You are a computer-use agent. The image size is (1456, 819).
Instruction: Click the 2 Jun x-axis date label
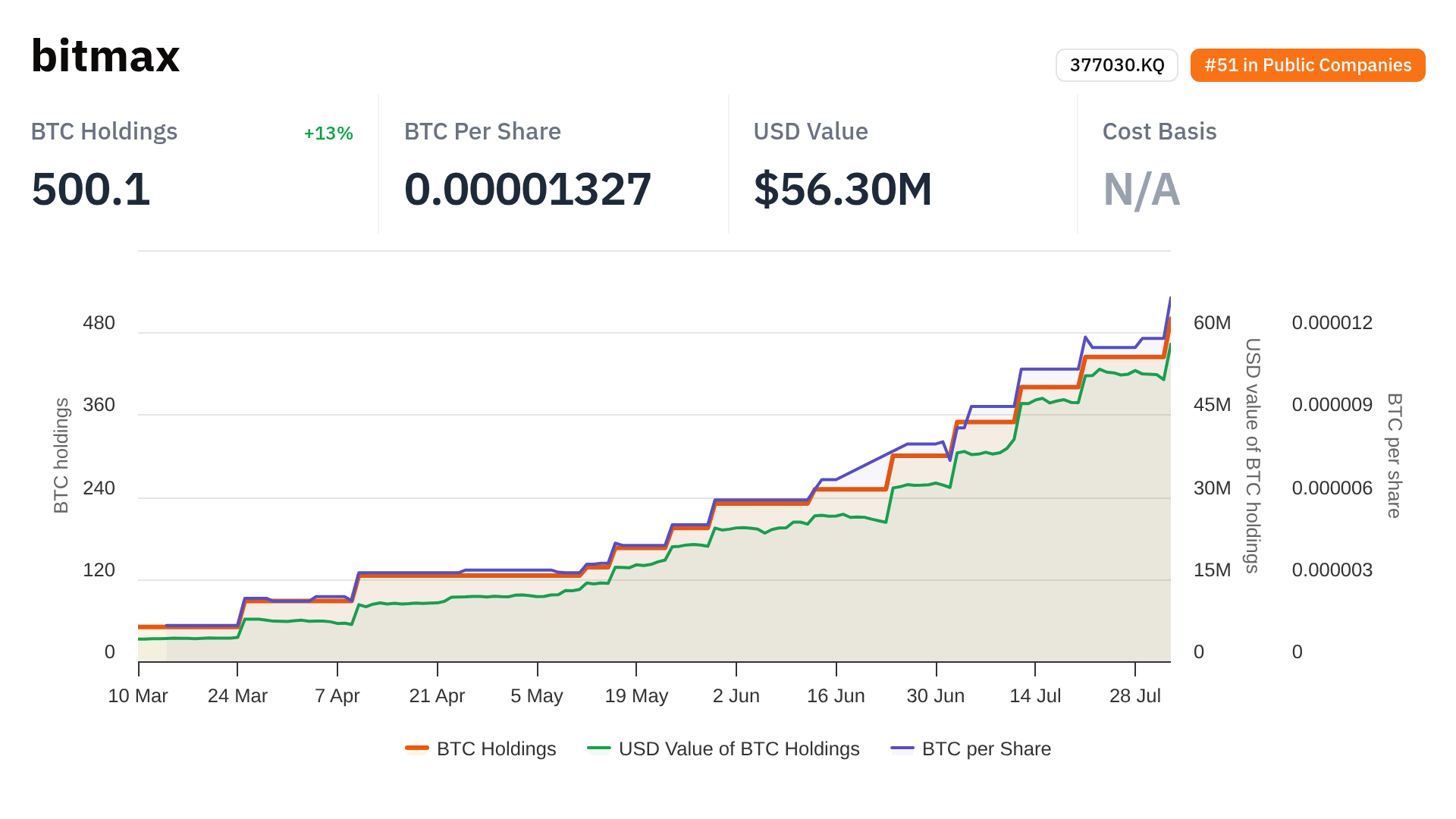tap(736, 695)
